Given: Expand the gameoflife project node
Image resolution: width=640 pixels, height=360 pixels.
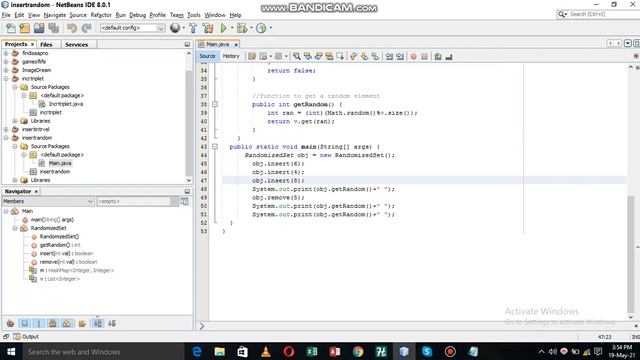Looking at the screenshot, I should coord(6,62).
